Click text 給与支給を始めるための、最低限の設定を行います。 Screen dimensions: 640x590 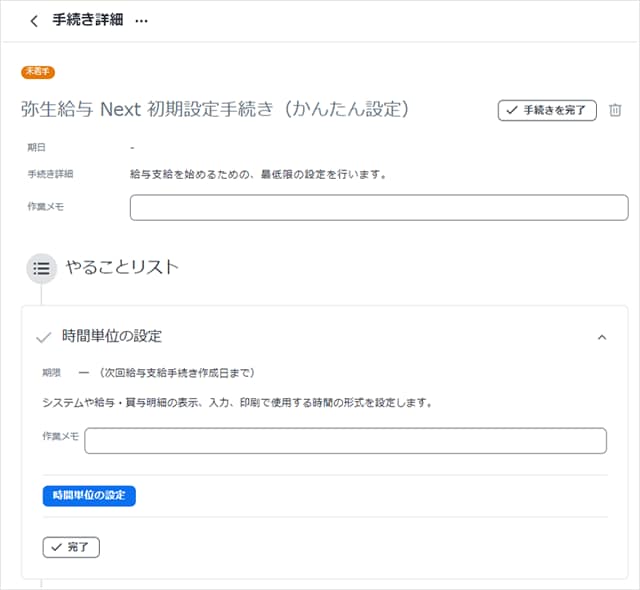click(x=258, y=175)
